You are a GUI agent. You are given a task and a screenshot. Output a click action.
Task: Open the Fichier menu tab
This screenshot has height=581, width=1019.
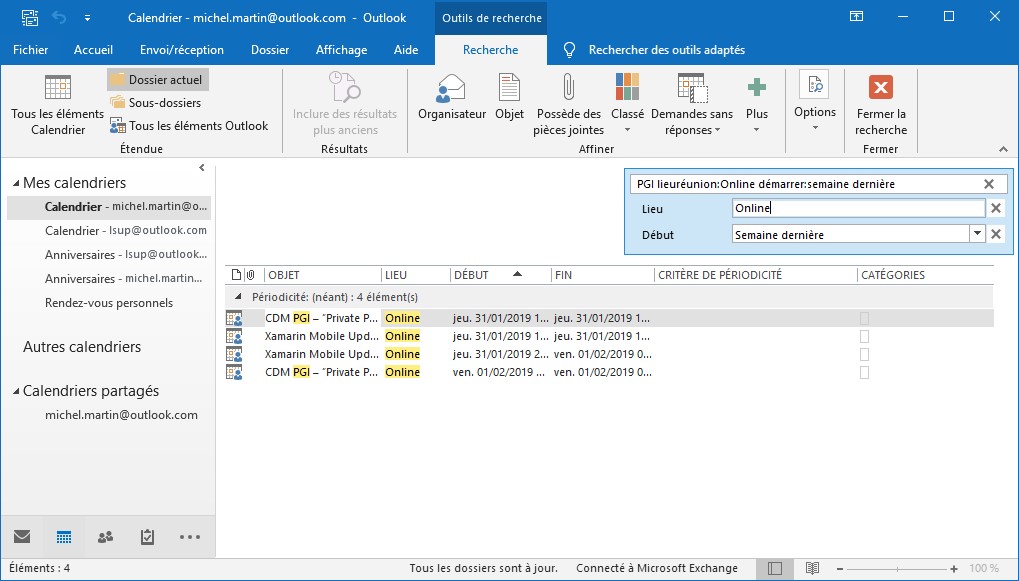pyautogui.click(x=31, y=50)
